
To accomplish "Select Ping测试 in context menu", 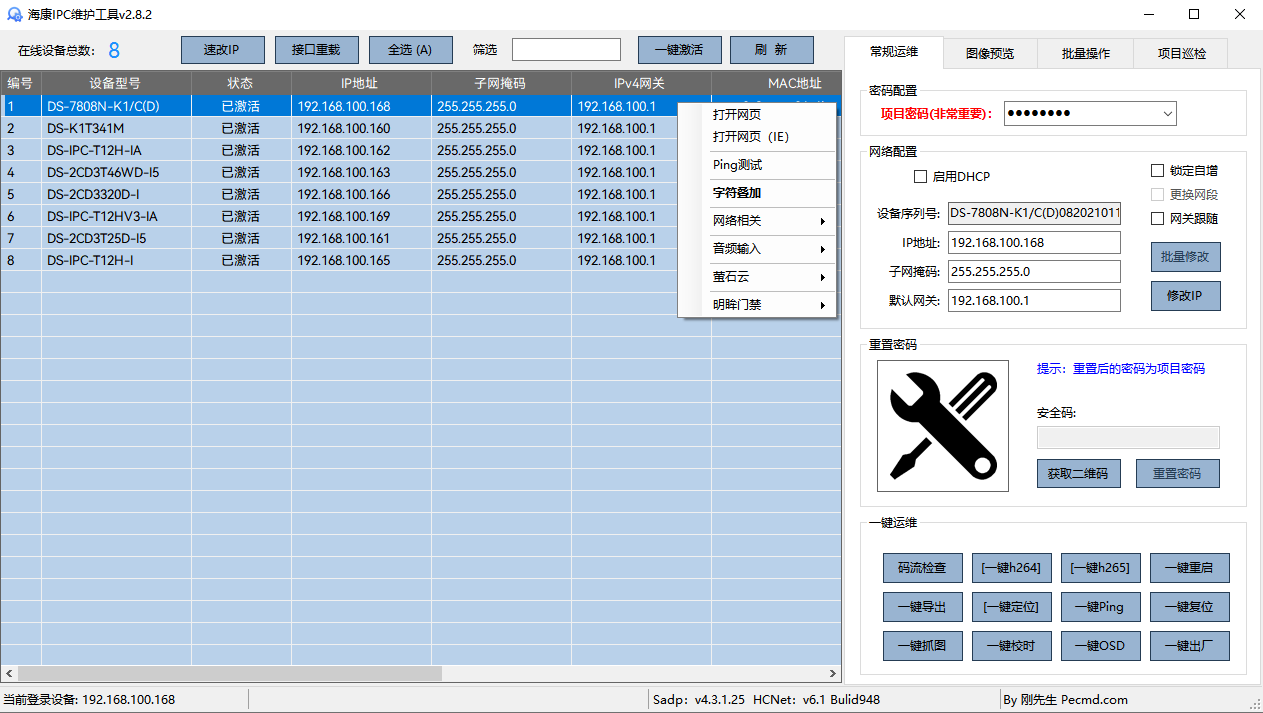I will 757,165.
